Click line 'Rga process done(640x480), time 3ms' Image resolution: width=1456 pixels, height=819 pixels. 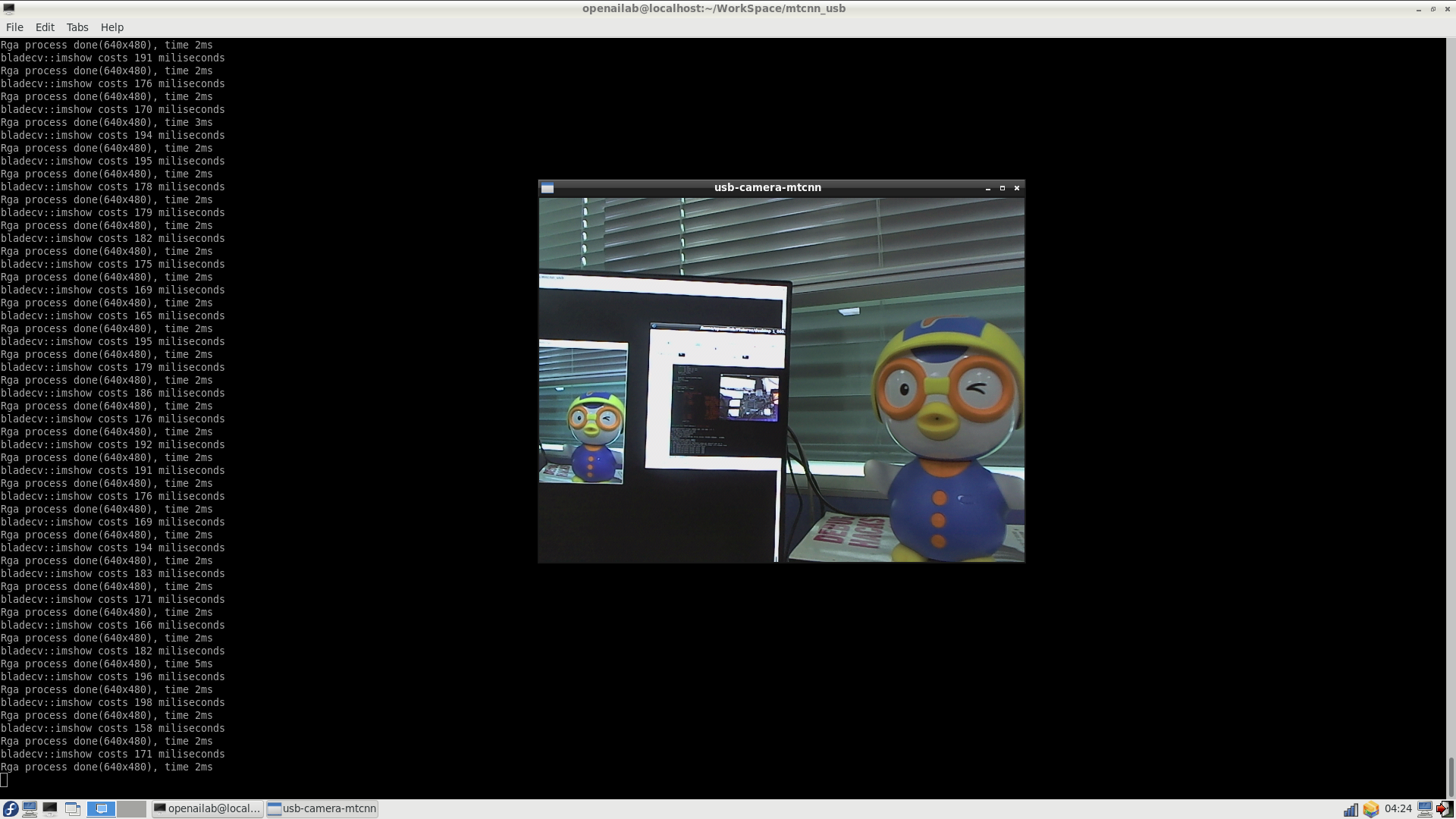click(x=106, y=122)
